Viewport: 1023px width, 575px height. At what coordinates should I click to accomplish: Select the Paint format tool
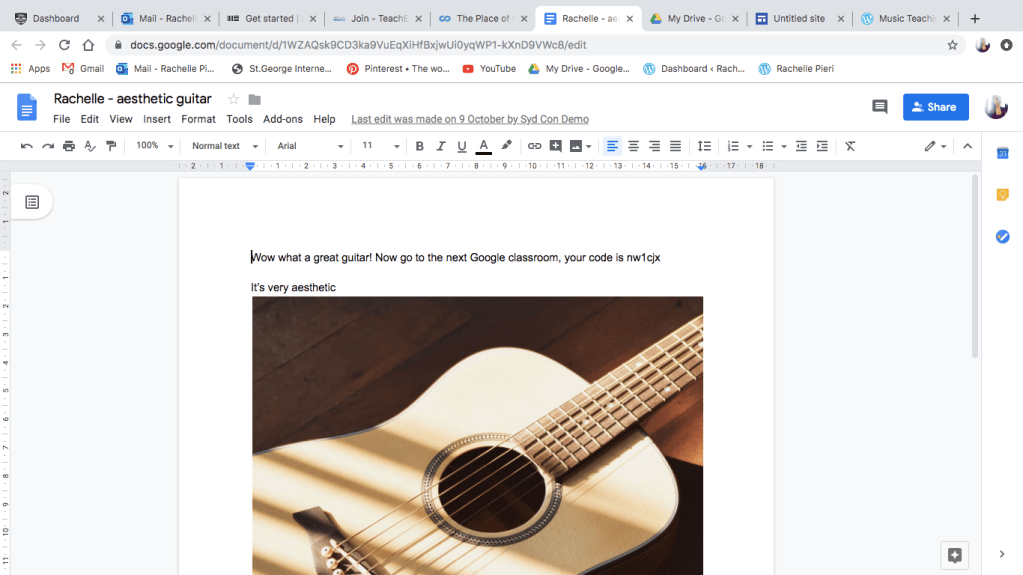(111, 146)
